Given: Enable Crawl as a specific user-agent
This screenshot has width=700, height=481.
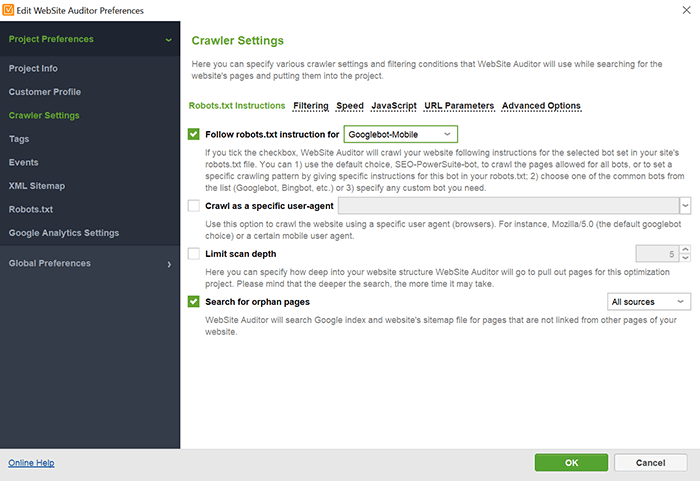Looking at the screenshot, I should pyautogui.click(x=194, y=205).
